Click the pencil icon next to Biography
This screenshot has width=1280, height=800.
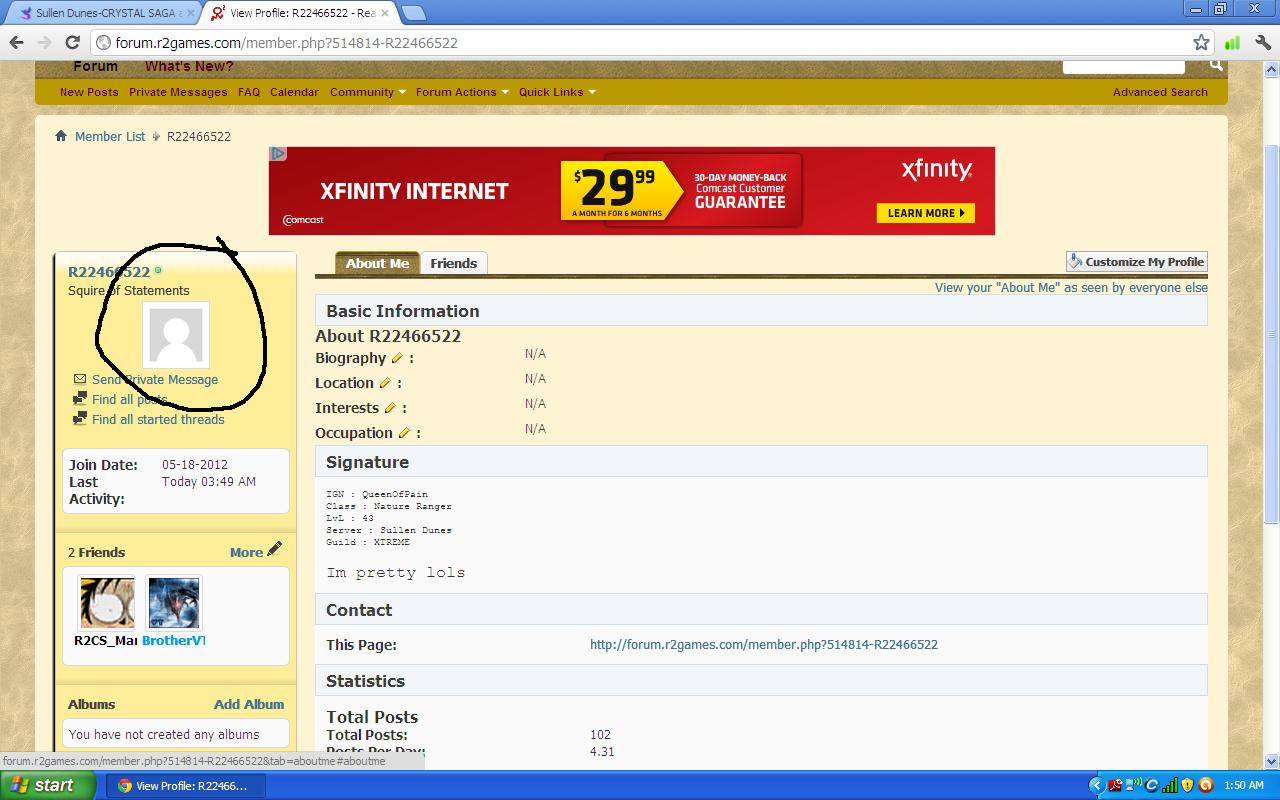click(x=397, y=358)
